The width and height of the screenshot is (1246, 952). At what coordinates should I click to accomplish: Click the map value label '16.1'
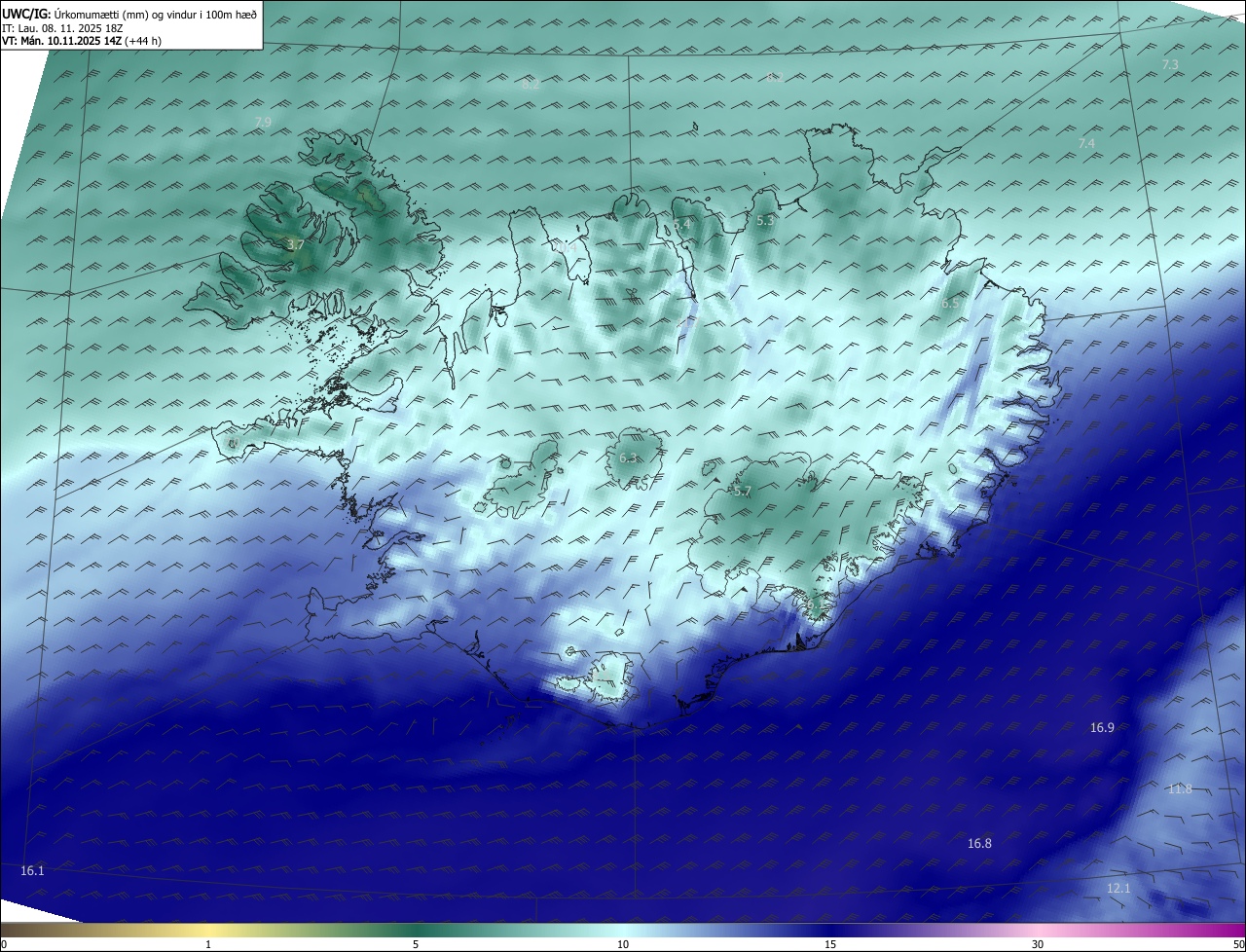(x=32, y=870)
